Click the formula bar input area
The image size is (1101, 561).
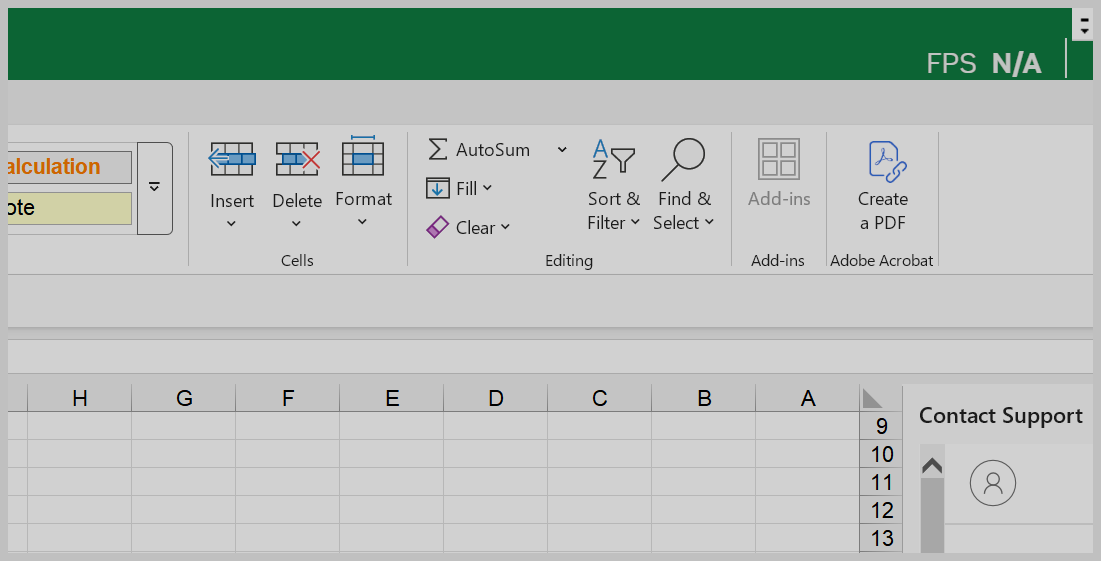coord(550,357)
